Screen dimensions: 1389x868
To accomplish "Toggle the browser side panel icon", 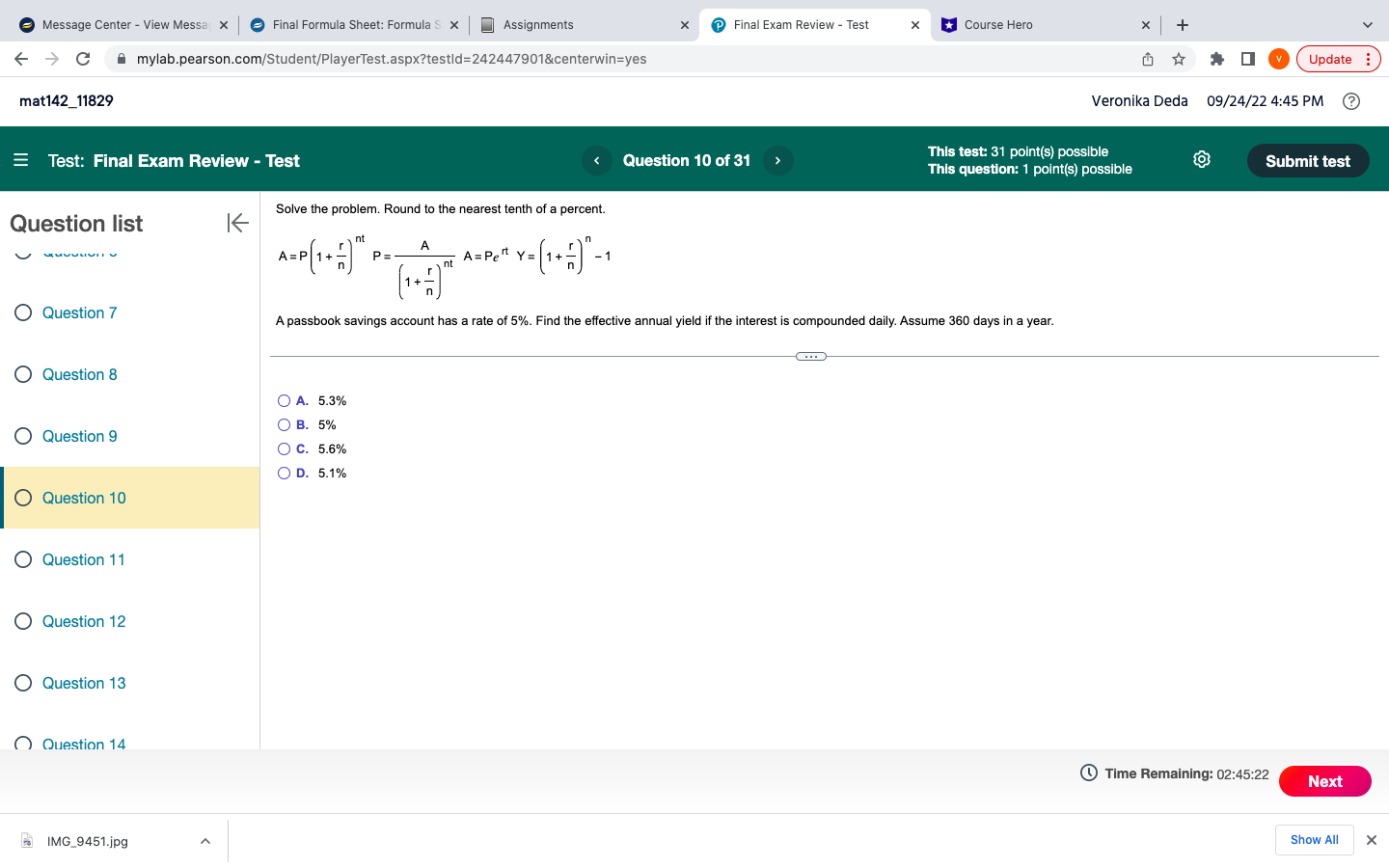I will tap(1248, 59).
